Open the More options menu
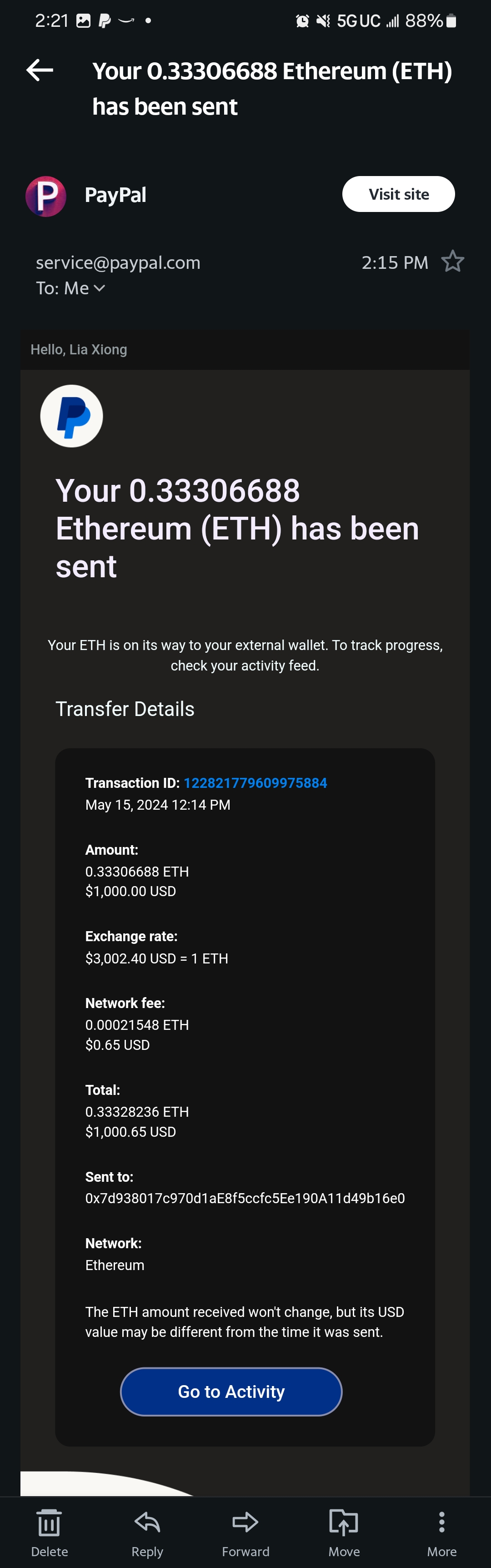This screenshot has width=491, height=1568. (x=442, y=1532)
